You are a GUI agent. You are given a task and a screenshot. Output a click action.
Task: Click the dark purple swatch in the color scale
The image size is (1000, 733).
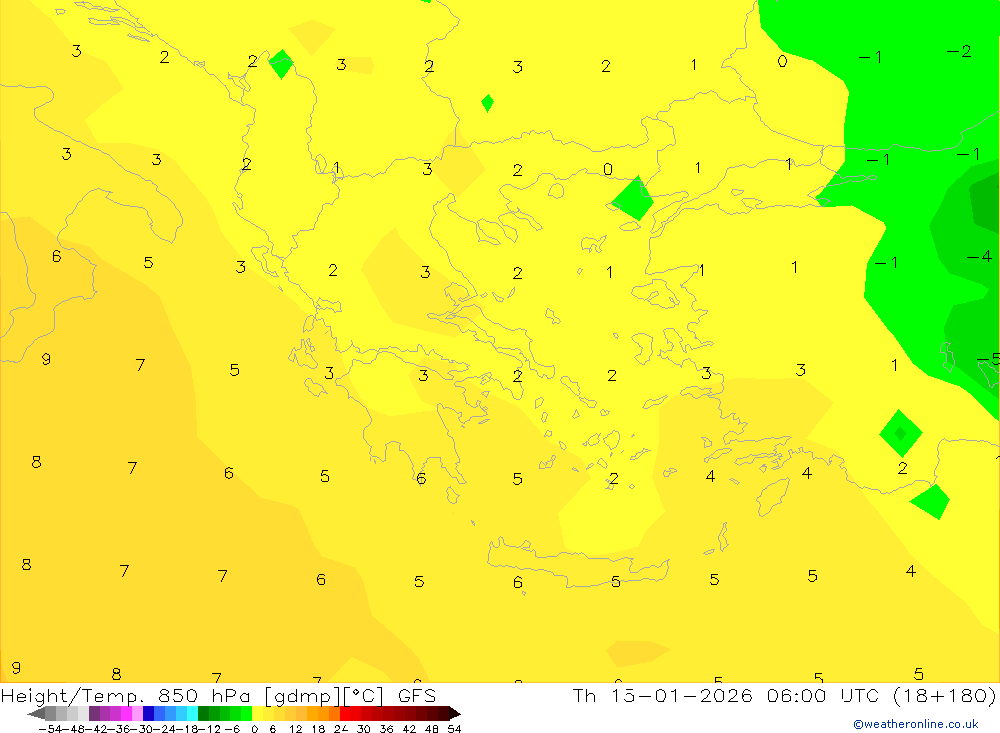click(94, 714)
